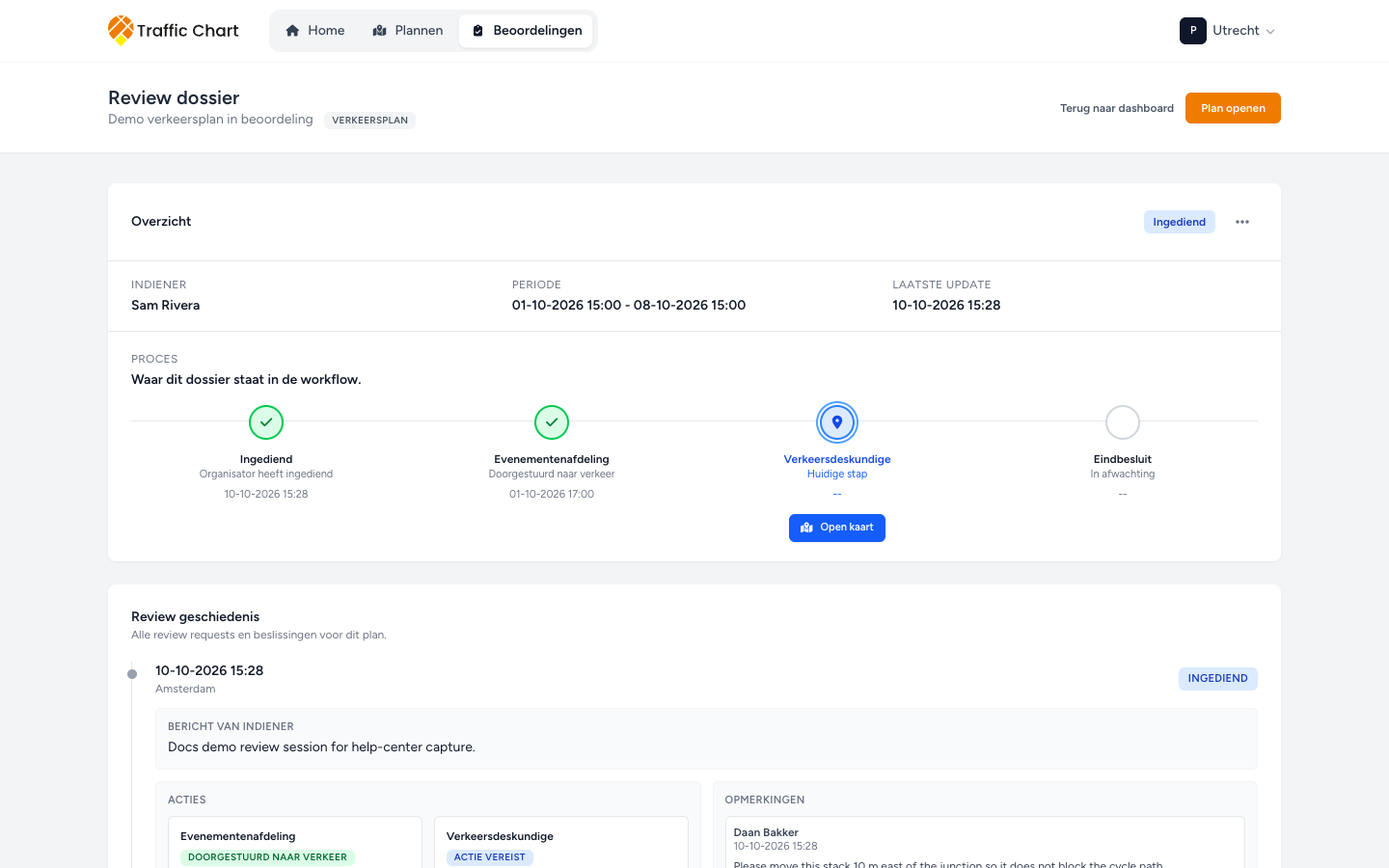Switch to the Plannen tab
1389x868 pixels.
tap(408, 31)
